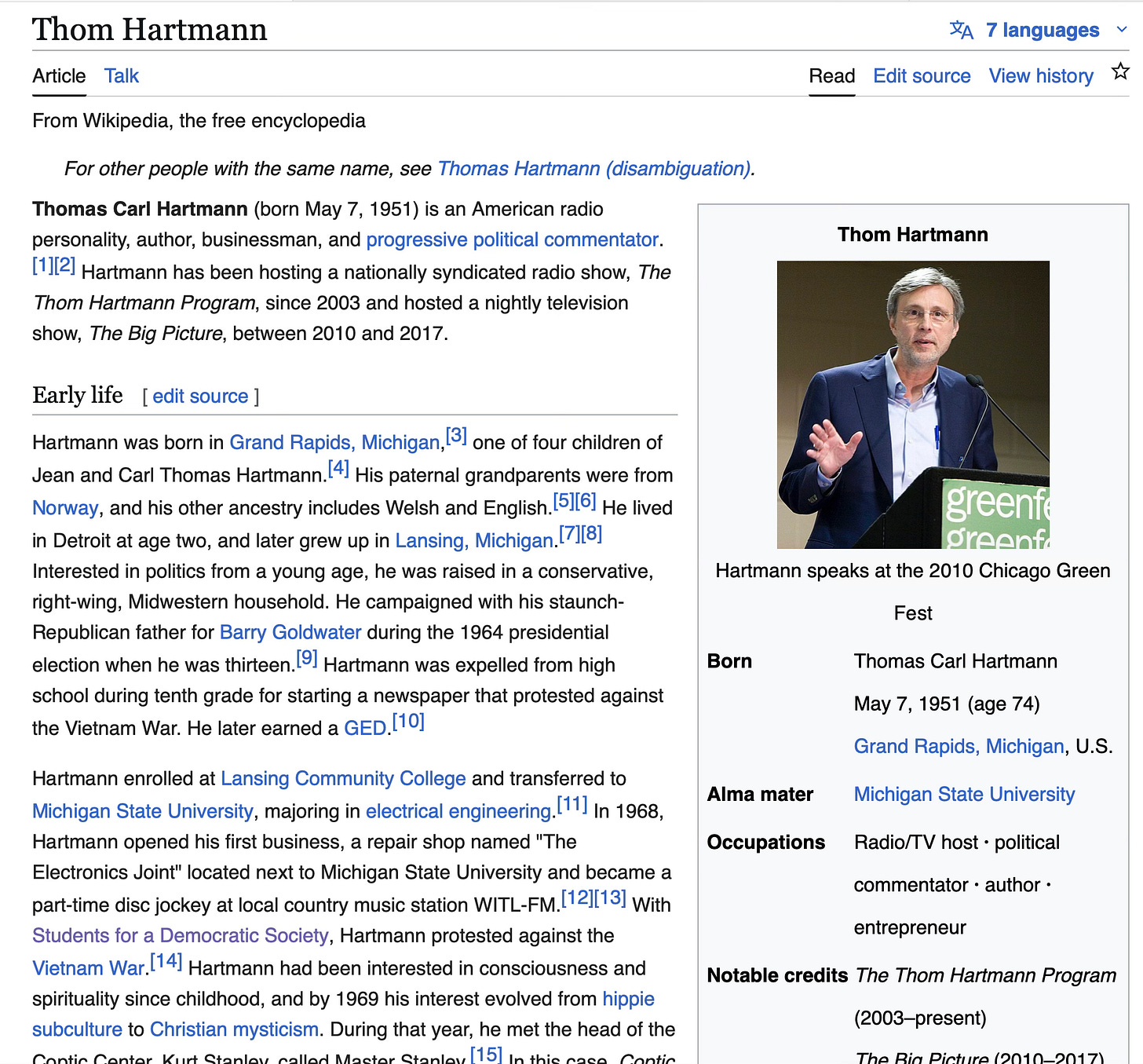The height and width of the screenshot is (1064, 1143).
Task: Expand the 7 languages dropdown chevron
Action: click(x=1122, y=30)
